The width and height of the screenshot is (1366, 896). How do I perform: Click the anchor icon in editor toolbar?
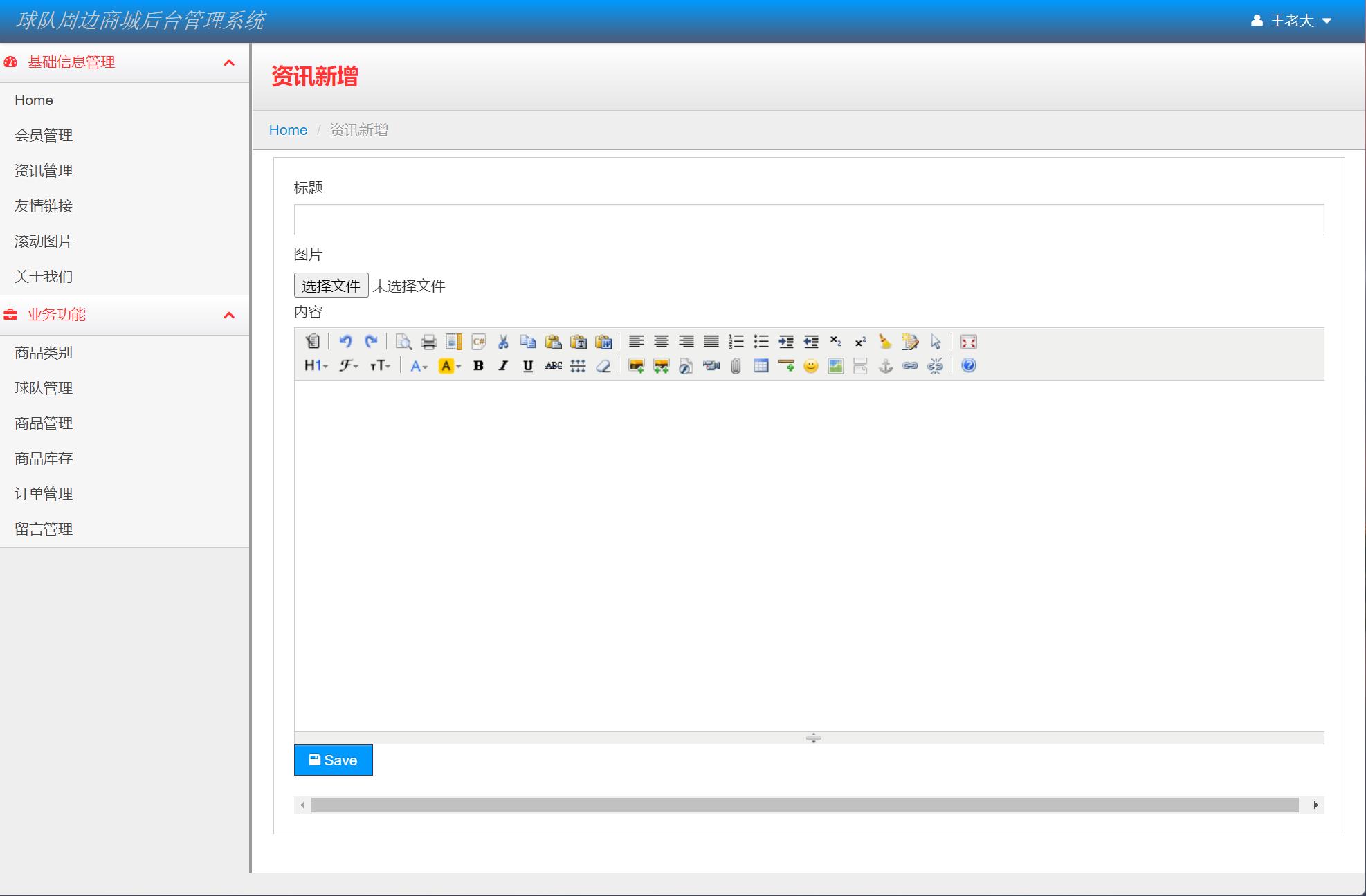(x=885, y=366)
